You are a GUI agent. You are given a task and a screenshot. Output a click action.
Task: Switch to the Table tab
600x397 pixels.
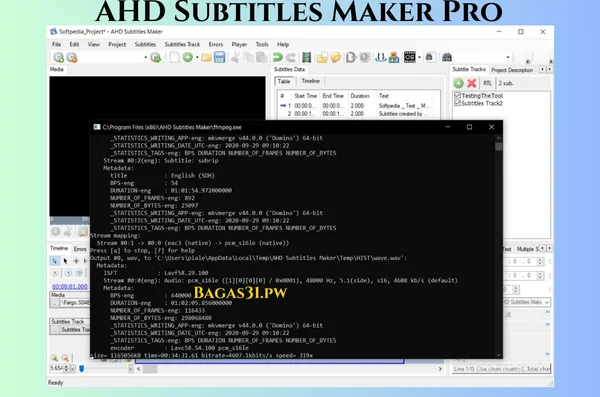point(284,81)
